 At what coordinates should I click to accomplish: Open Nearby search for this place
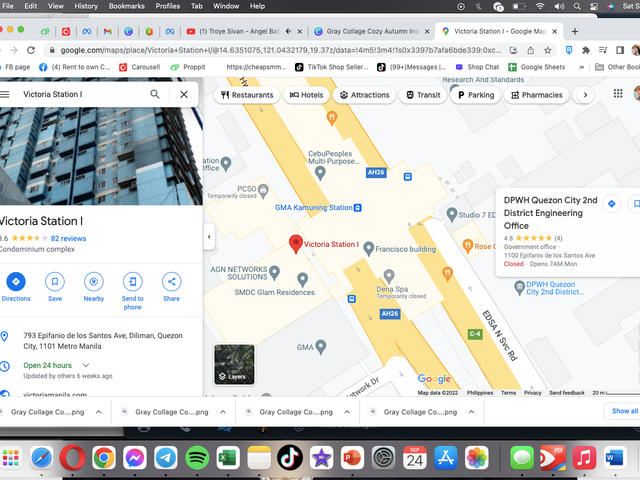coord(93,281)
